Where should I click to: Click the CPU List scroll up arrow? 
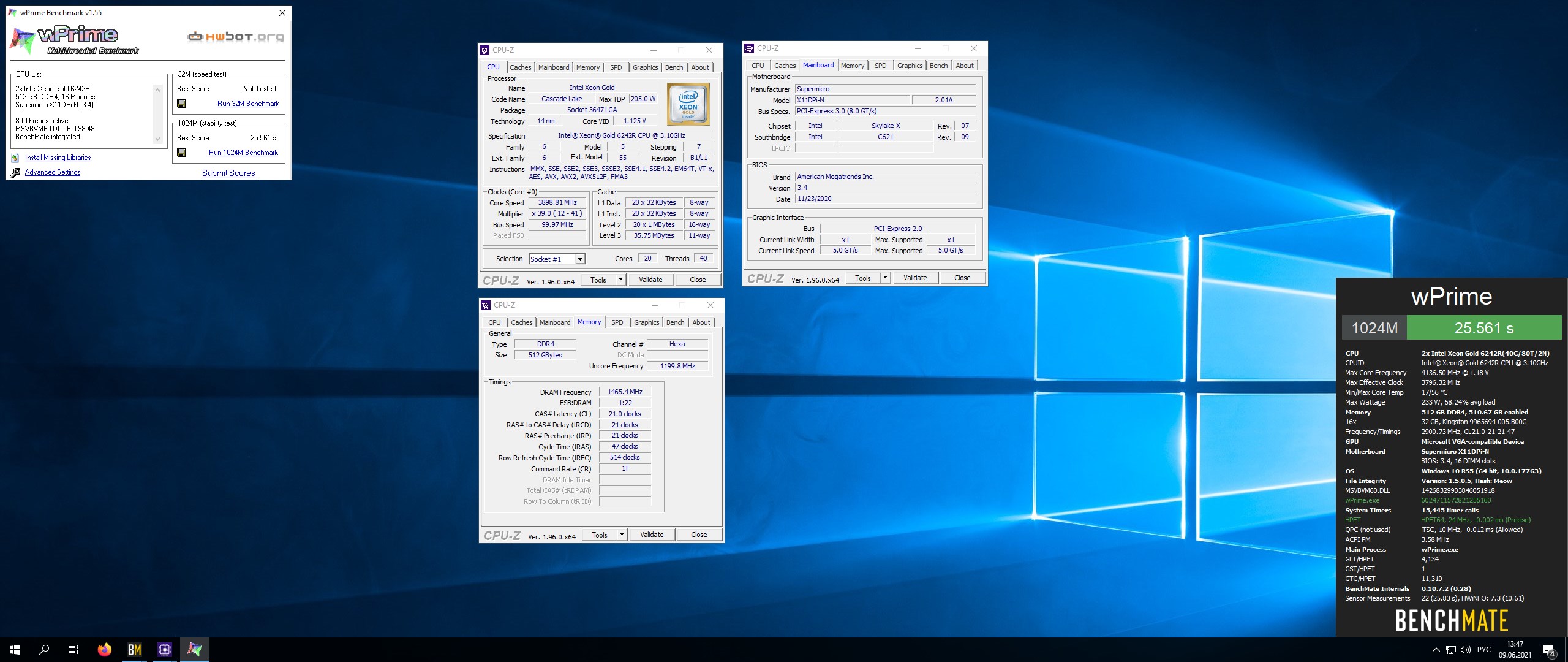pyautogui.click(x=157, y=90)
